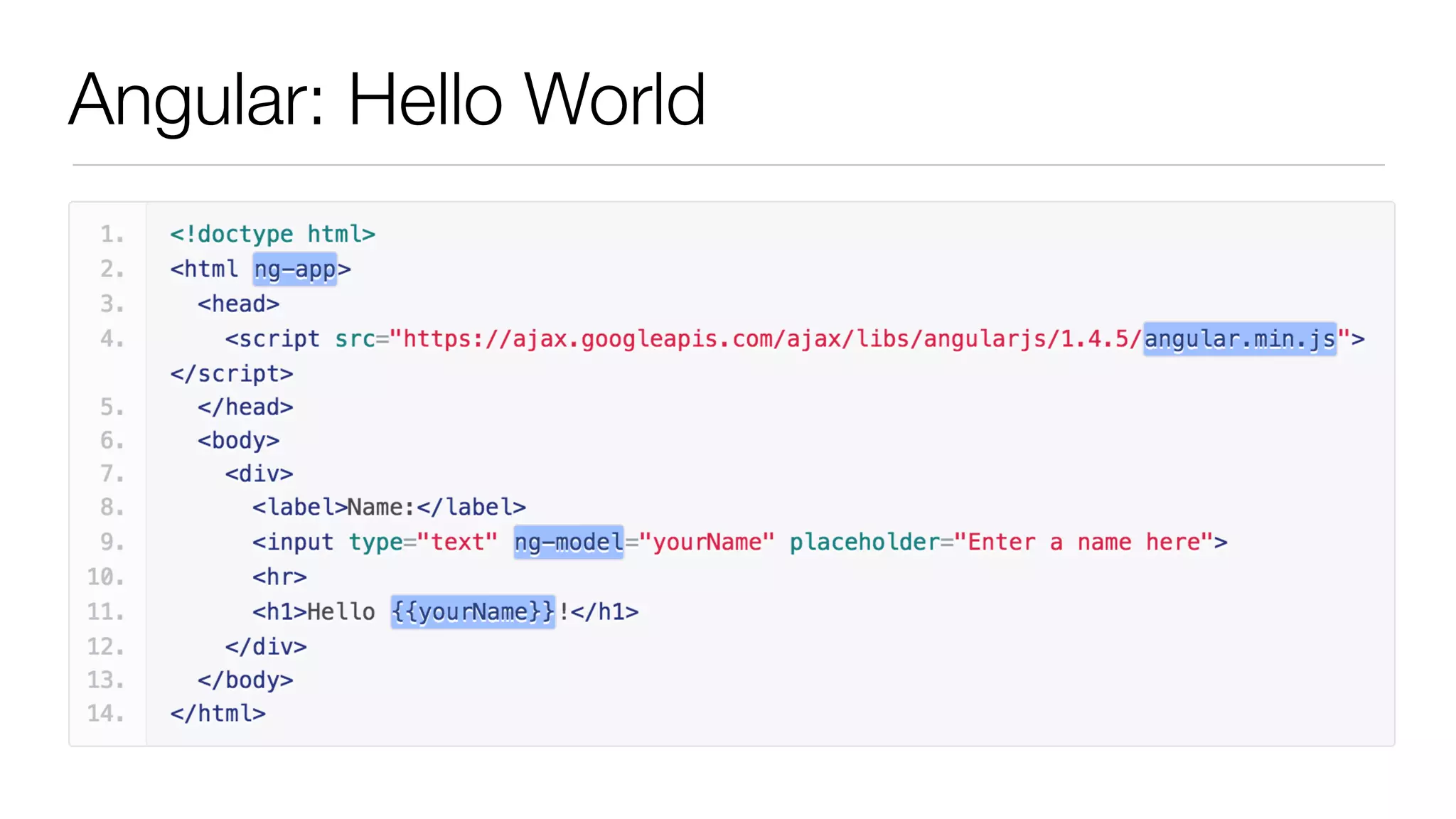Click line number 14 in gutter
Screen dimensions: 1456x819
[x=105, y=714]
